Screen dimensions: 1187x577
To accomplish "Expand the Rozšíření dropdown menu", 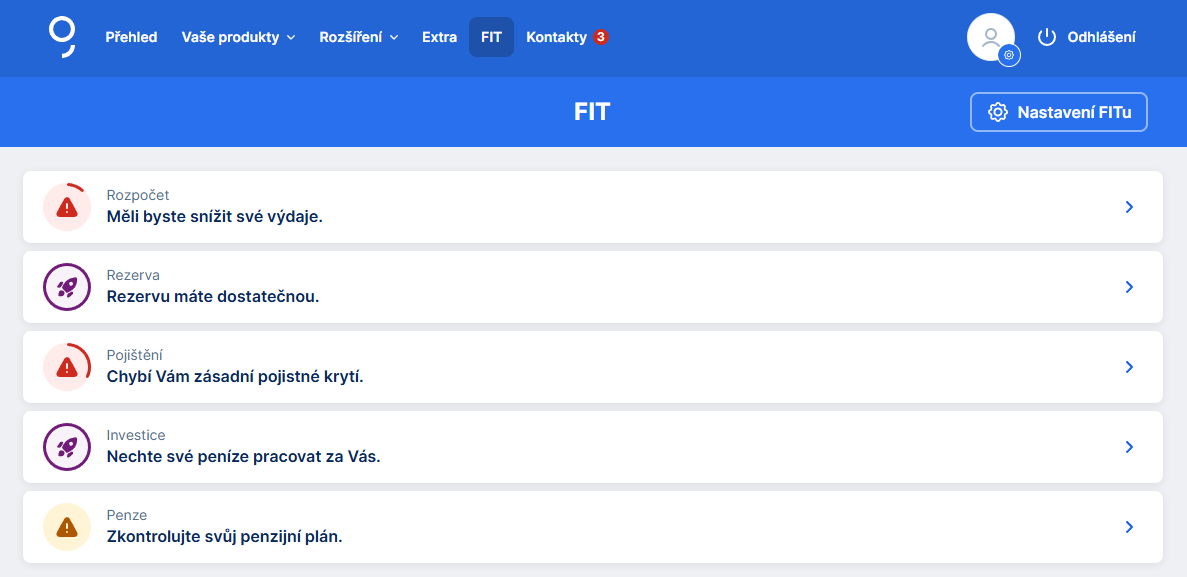I will pos(358,37).
